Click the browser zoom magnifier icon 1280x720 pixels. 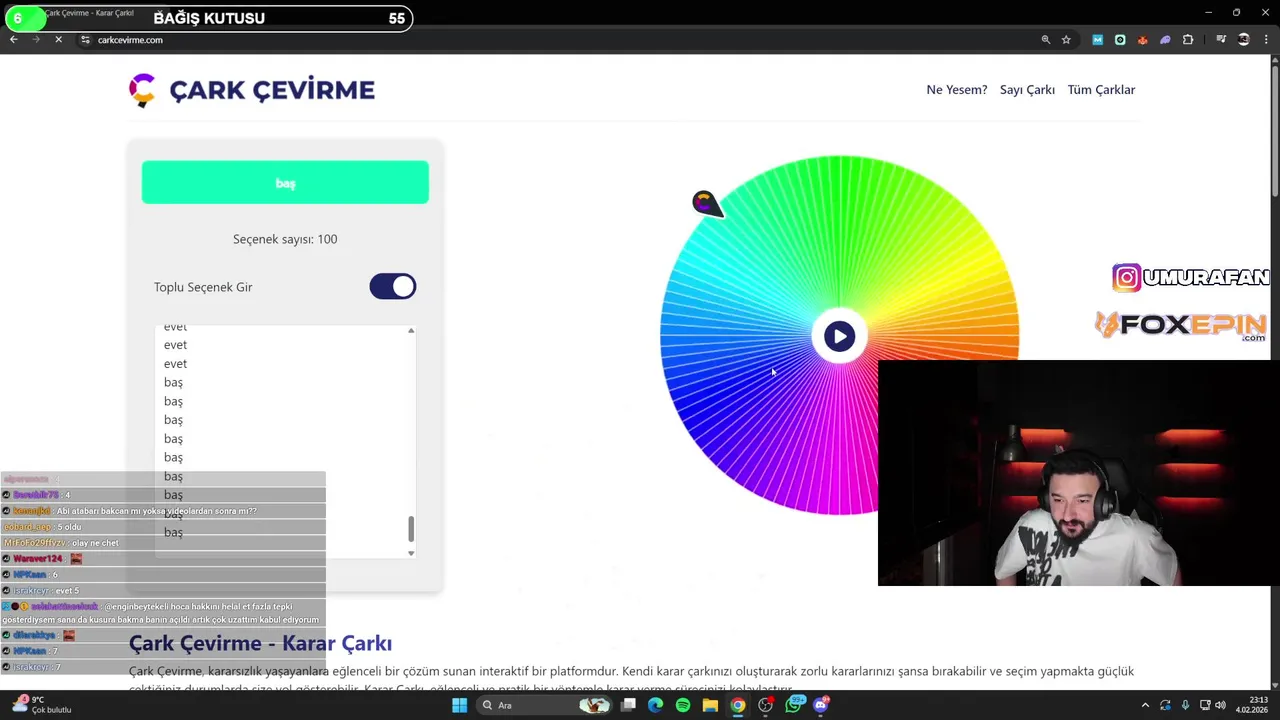pos(1046,40)
